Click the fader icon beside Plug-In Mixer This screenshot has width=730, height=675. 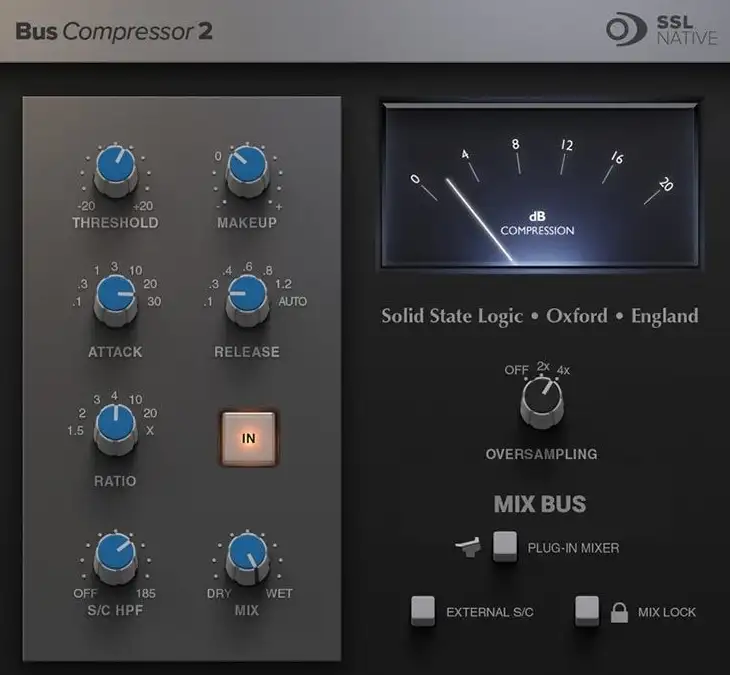(x=468, y=547)
